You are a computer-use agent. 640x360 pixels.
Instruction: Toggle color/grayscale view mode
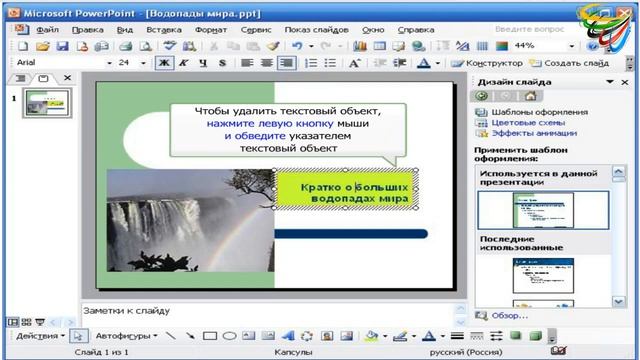tap(502, 46)
